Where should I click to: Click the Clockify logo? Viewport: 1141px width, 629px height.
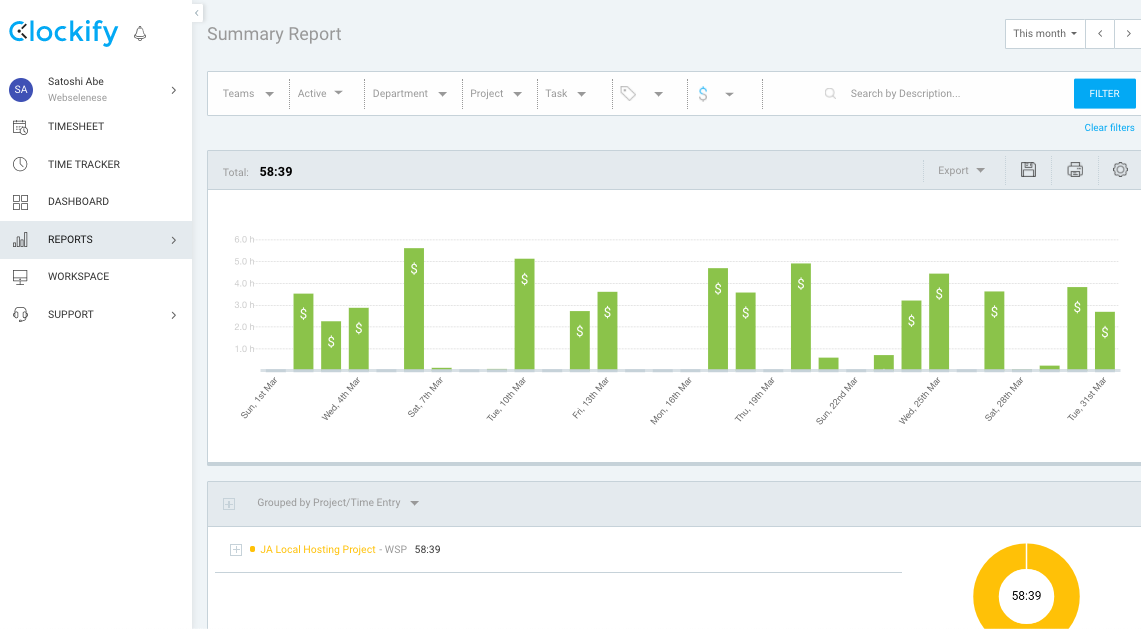coord(63,33)
